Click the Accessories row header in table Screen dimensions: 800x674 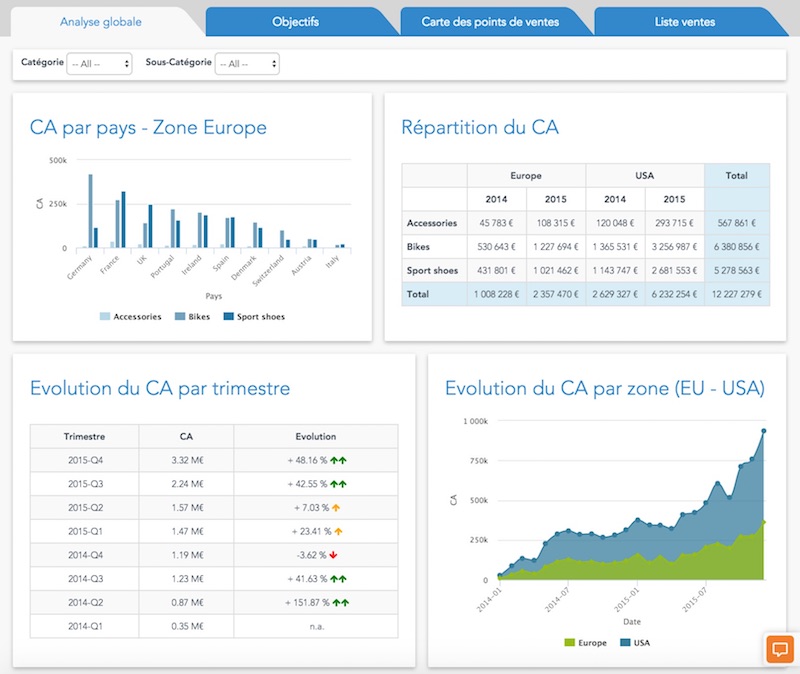(x=434, y=223)
